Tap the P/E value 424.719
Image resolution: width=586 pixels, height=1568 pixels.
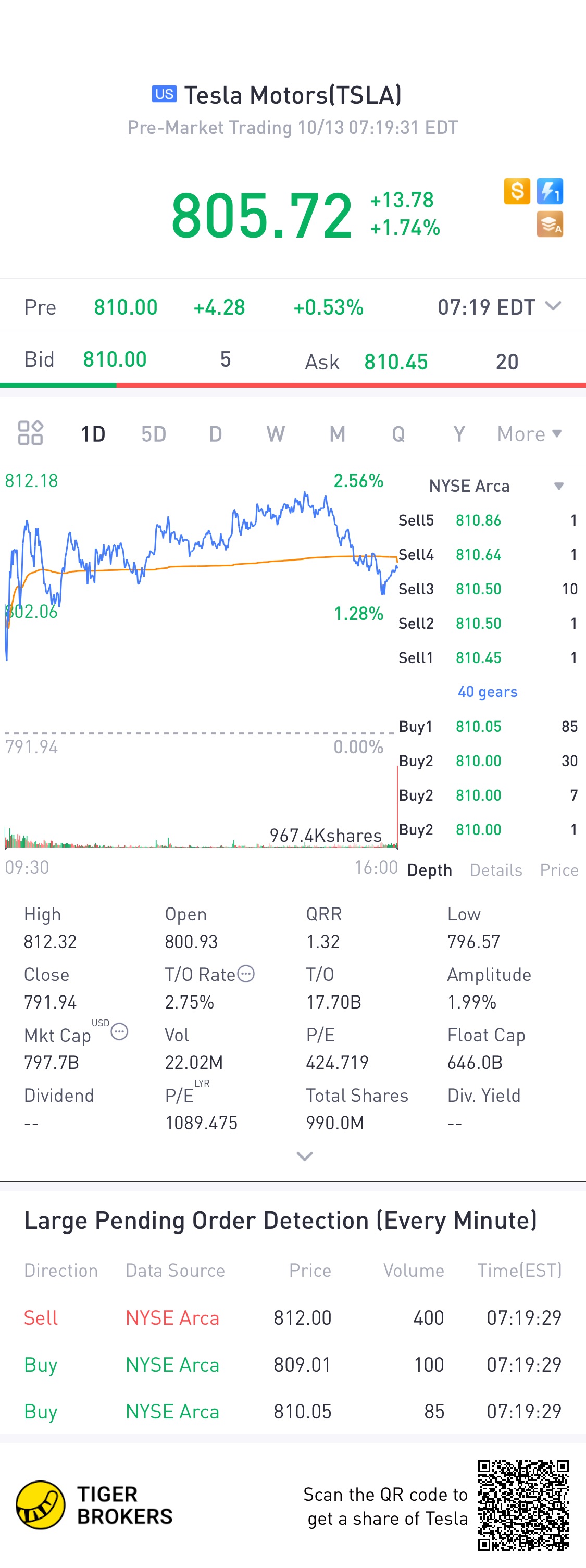point(337,1062)
